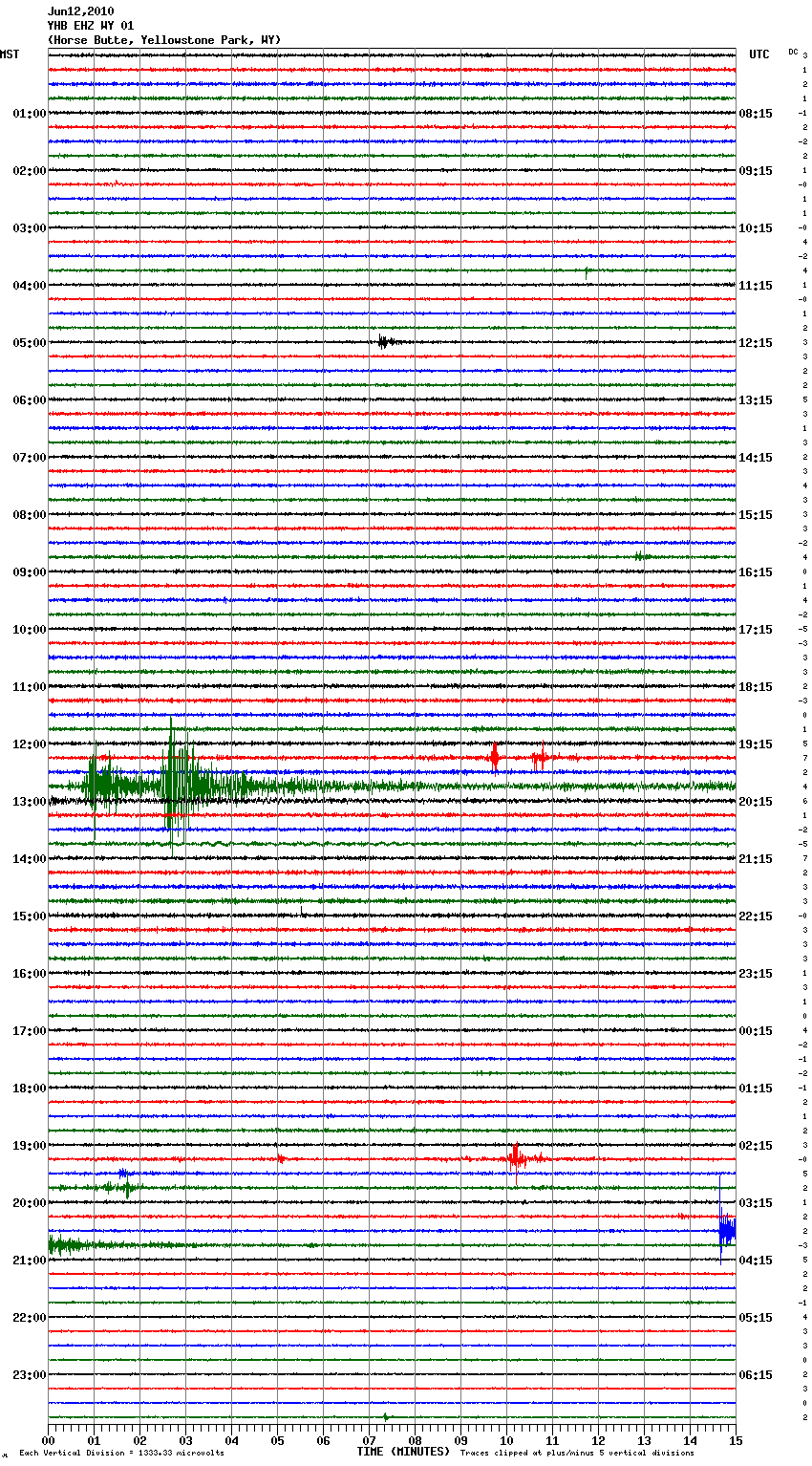Select the 10:00 MST time label
The height and width of the screenshot is (1466, 812).
point(29,630)
